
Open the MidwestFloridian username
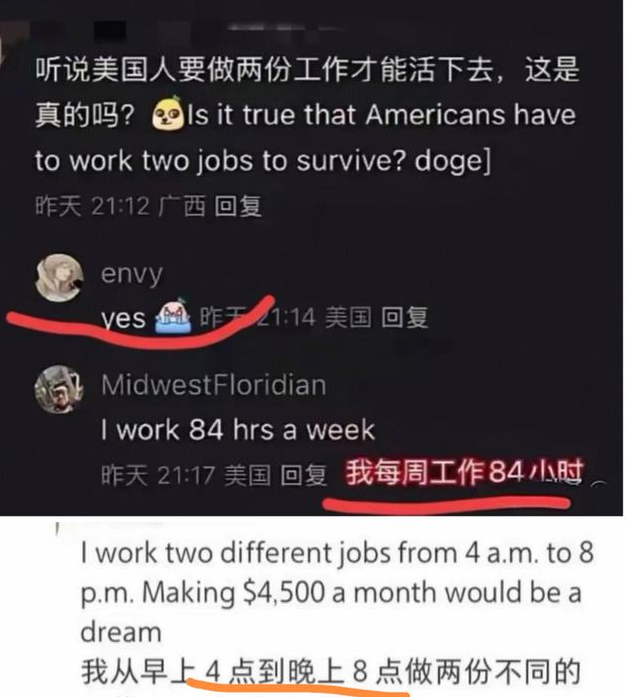pos(214,385)
